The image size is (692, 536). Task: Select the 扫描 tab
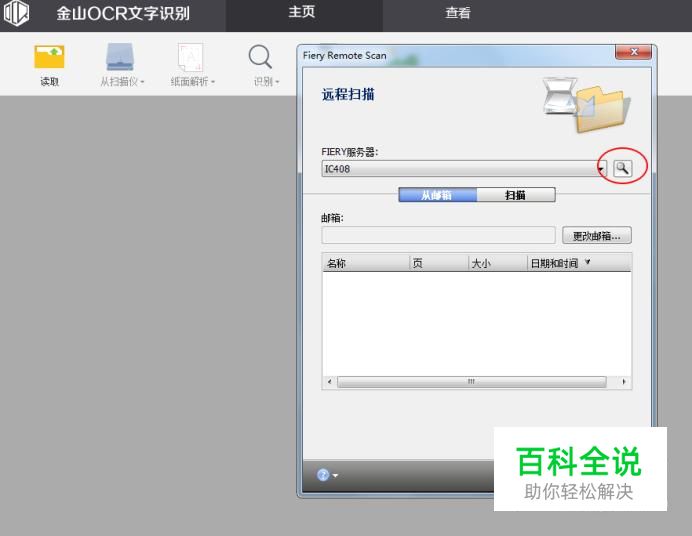tap(515, 195)
